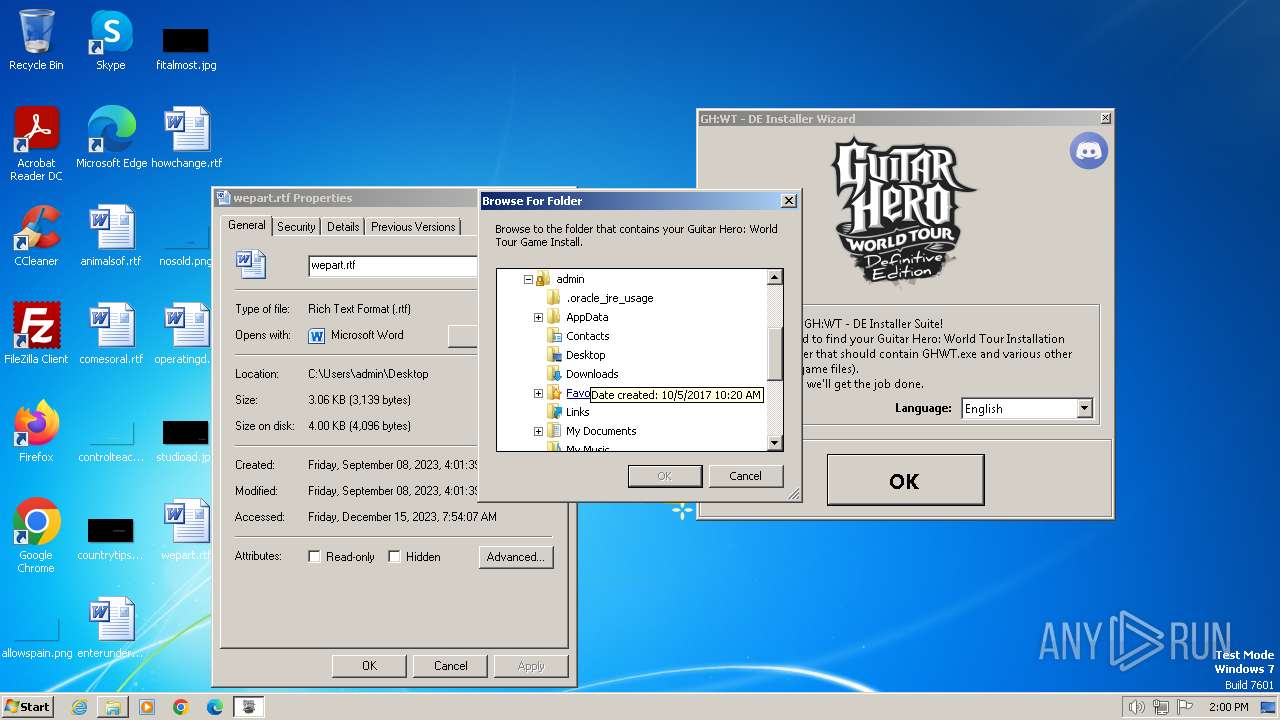Launch CCleaner desktop shortcut

pos(36,236)
